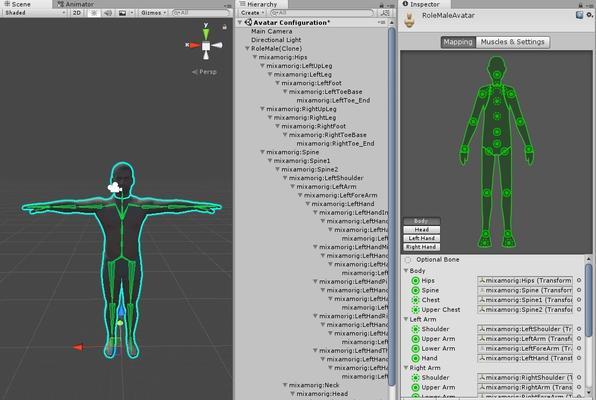The height and width of the screenshot is (400, 596).
Task: Collapse the mixamorig:Hips tree node
Action: pyautogui.click(x=255, y=57)
